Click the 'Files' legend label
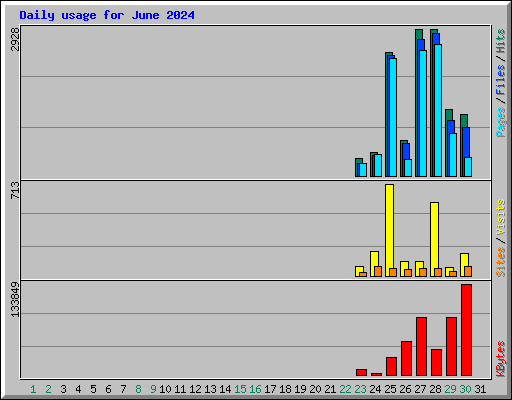The image size is (512, 400). coord(501,80)
